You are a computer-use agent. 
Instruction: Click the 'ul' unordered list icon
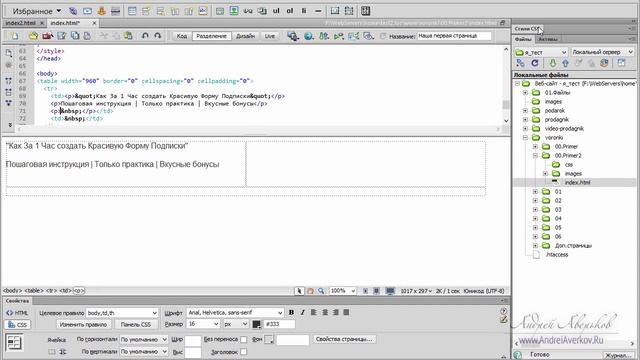[276, 11]
